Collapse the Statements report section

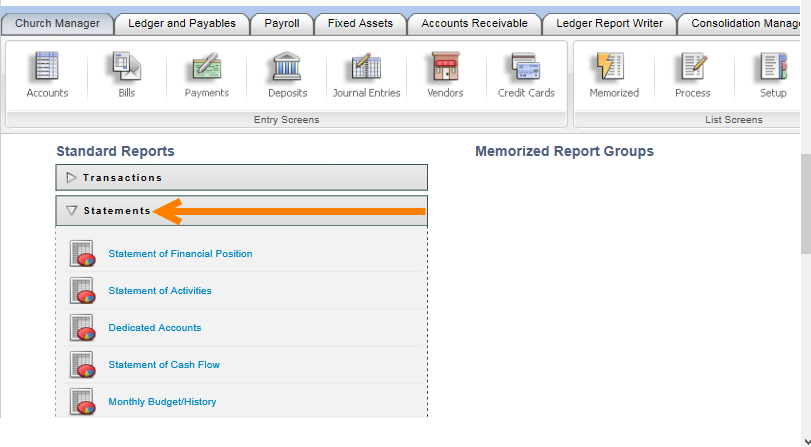(117, 211)
